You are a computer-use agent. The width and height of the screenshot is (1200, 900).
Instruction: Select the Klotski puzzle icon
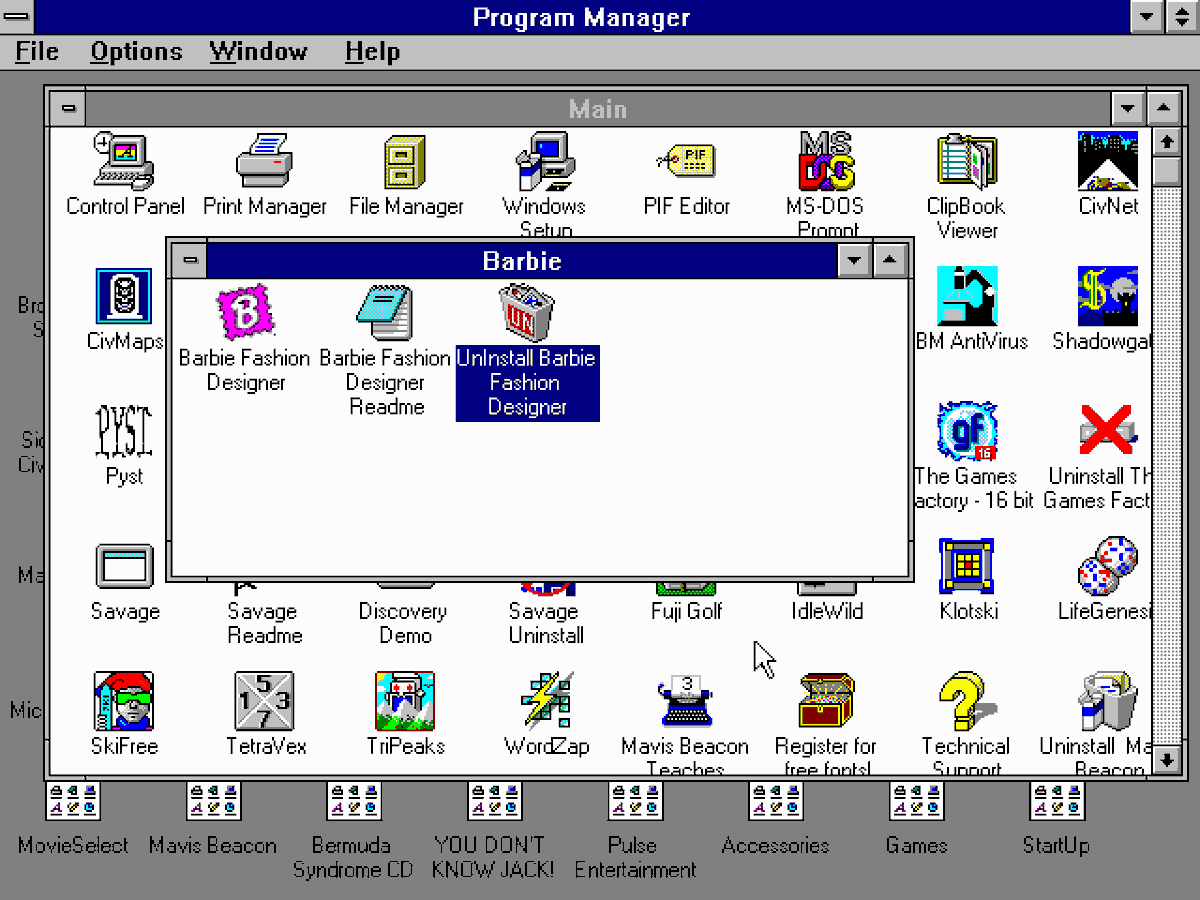967,566
